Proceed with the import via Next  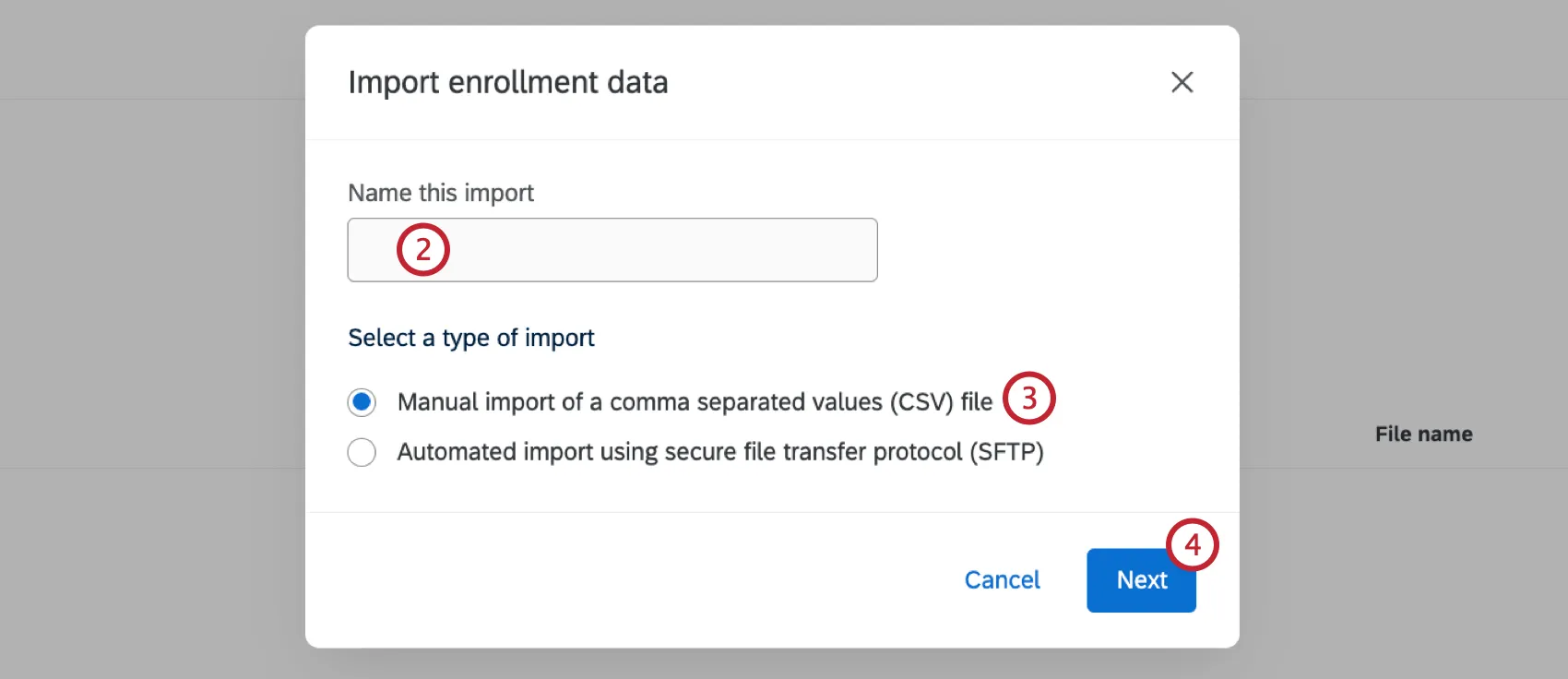click(1141, 579)
